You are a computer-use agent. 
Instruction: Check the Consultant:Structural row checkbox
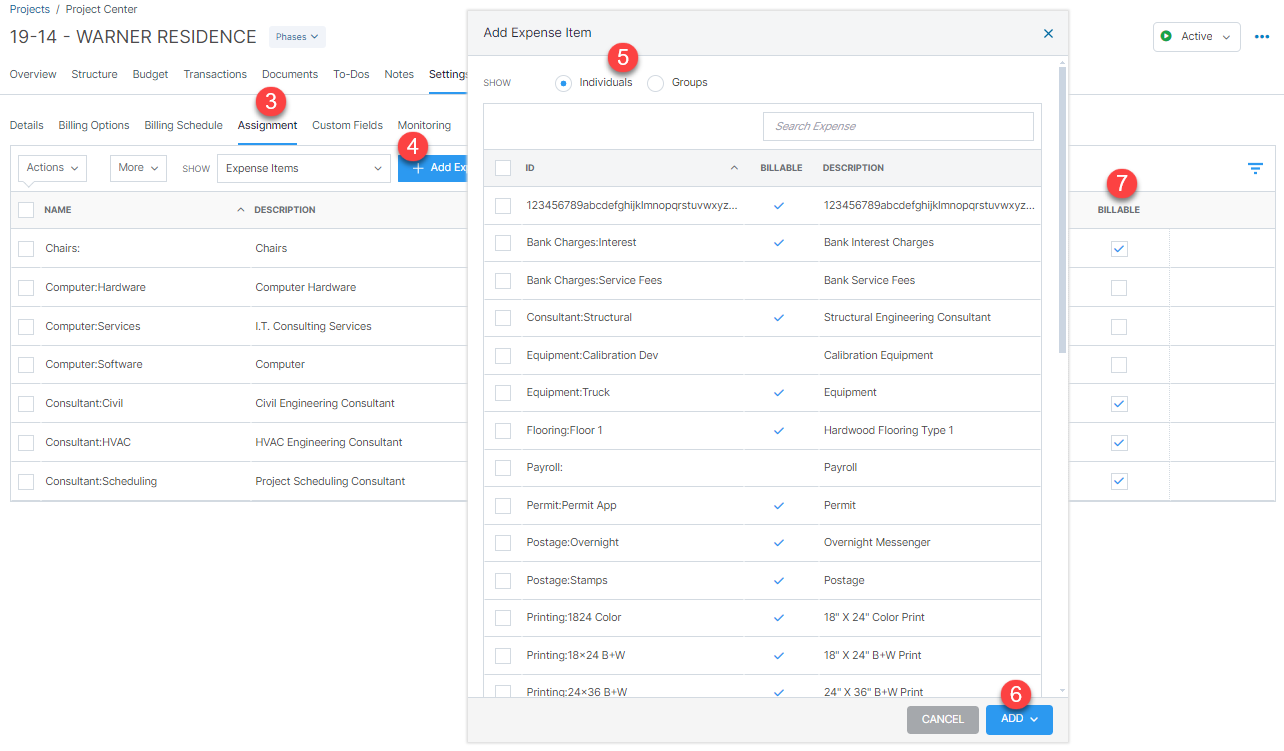(503, 318)
